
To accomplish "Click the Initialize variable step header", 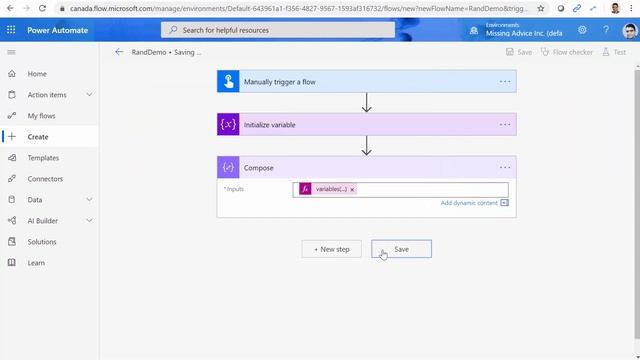I will (367, 124).
